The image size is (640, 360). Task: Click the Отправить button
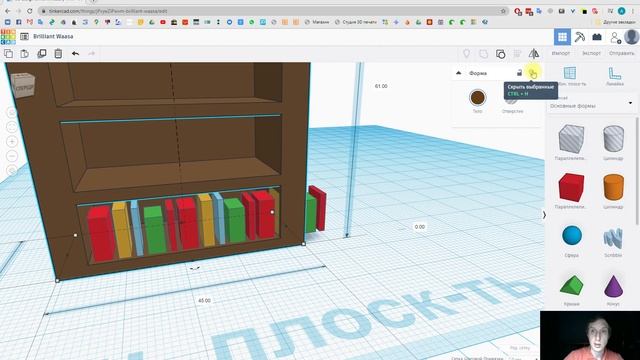(x=622, y=53)
